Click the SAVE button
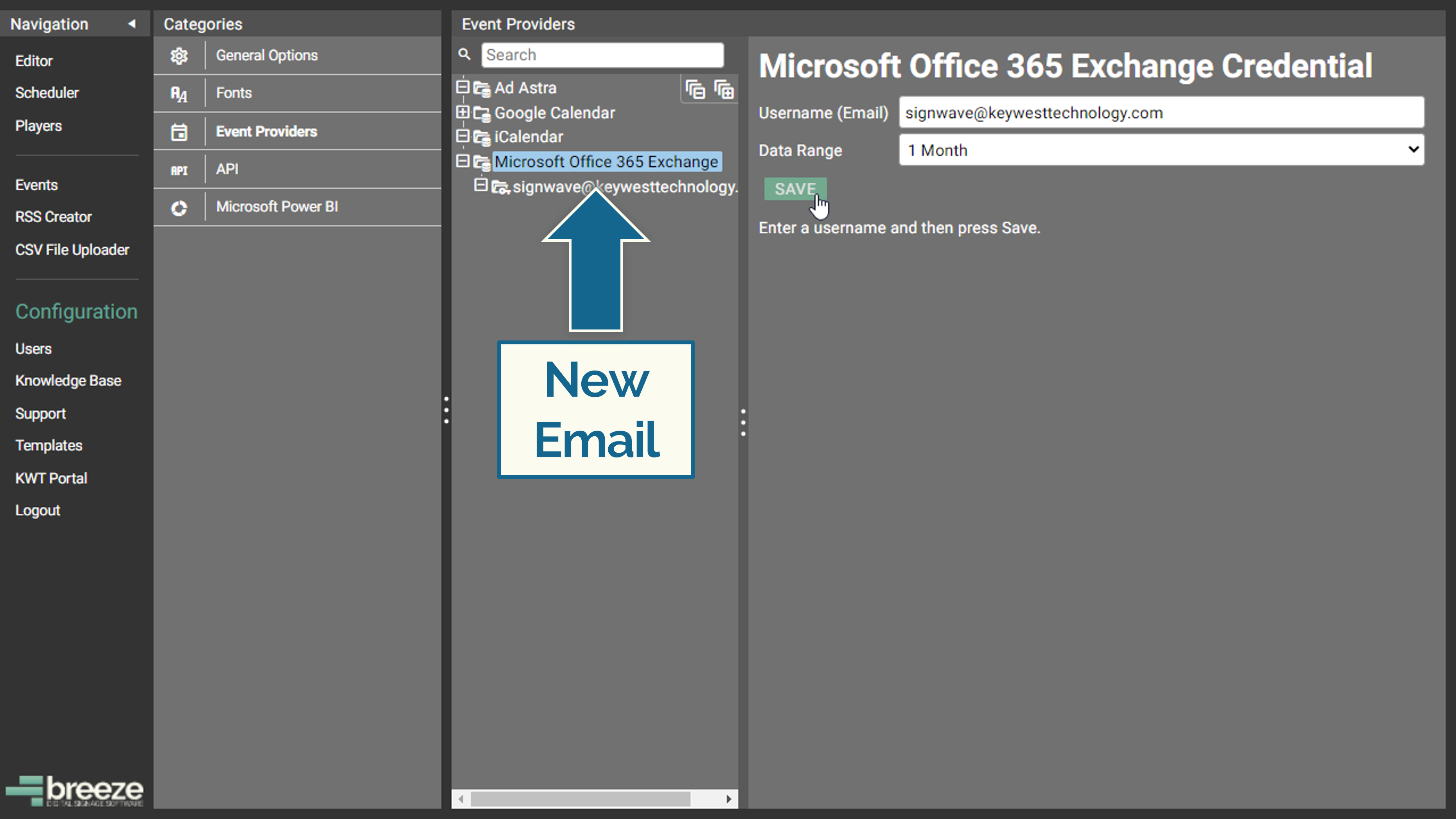 (795, 189)
